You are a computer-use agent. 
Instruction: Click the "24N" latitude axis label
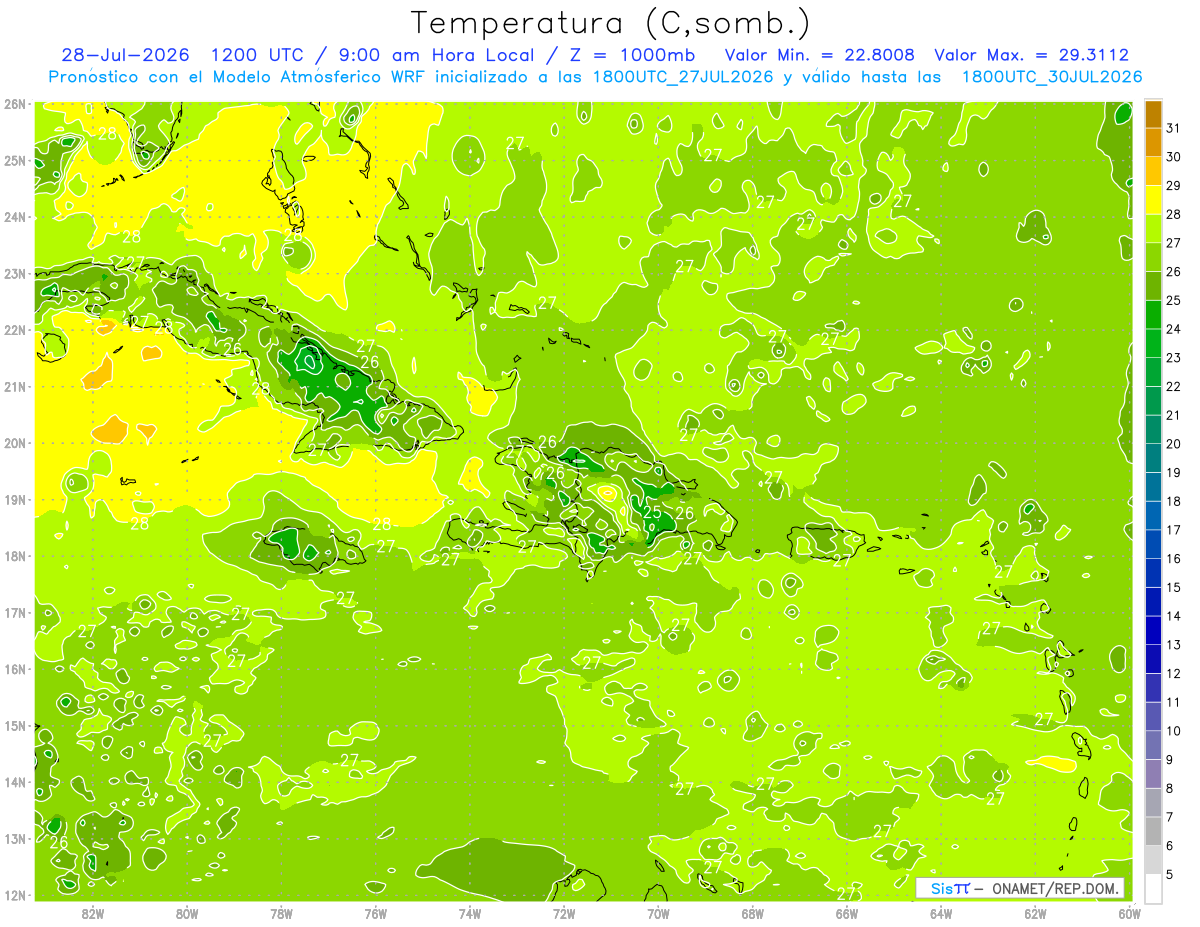pyautogui.click(x=15, y=217)
